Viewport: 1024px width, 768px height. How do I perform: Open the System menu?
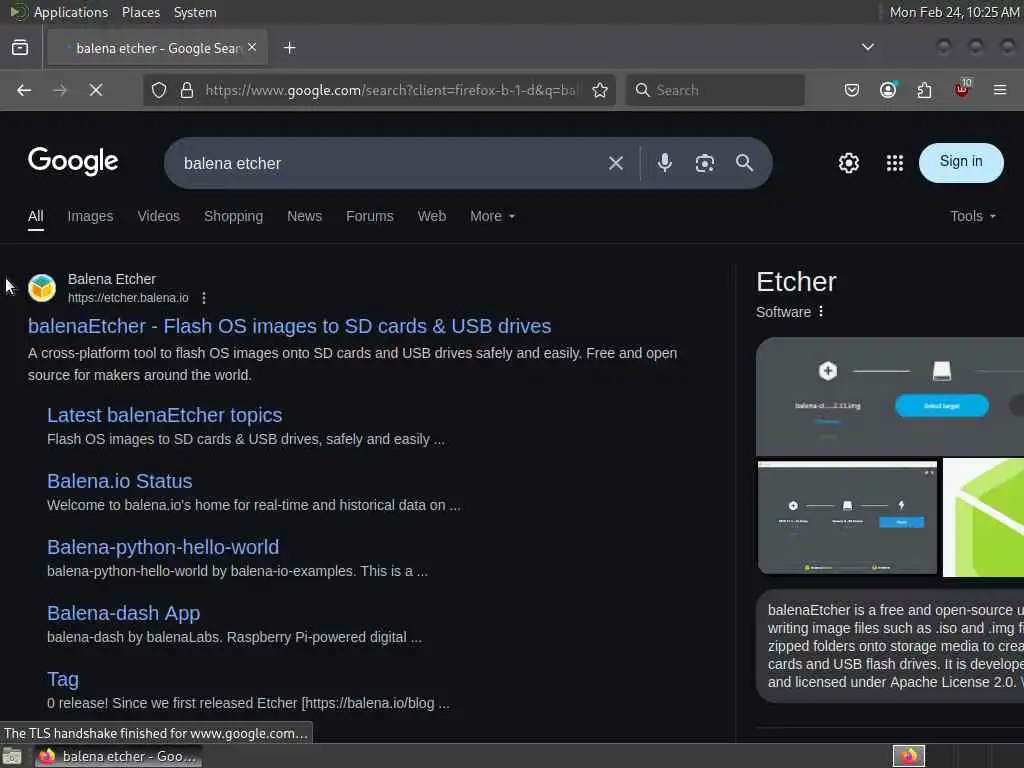pos(195,12)
